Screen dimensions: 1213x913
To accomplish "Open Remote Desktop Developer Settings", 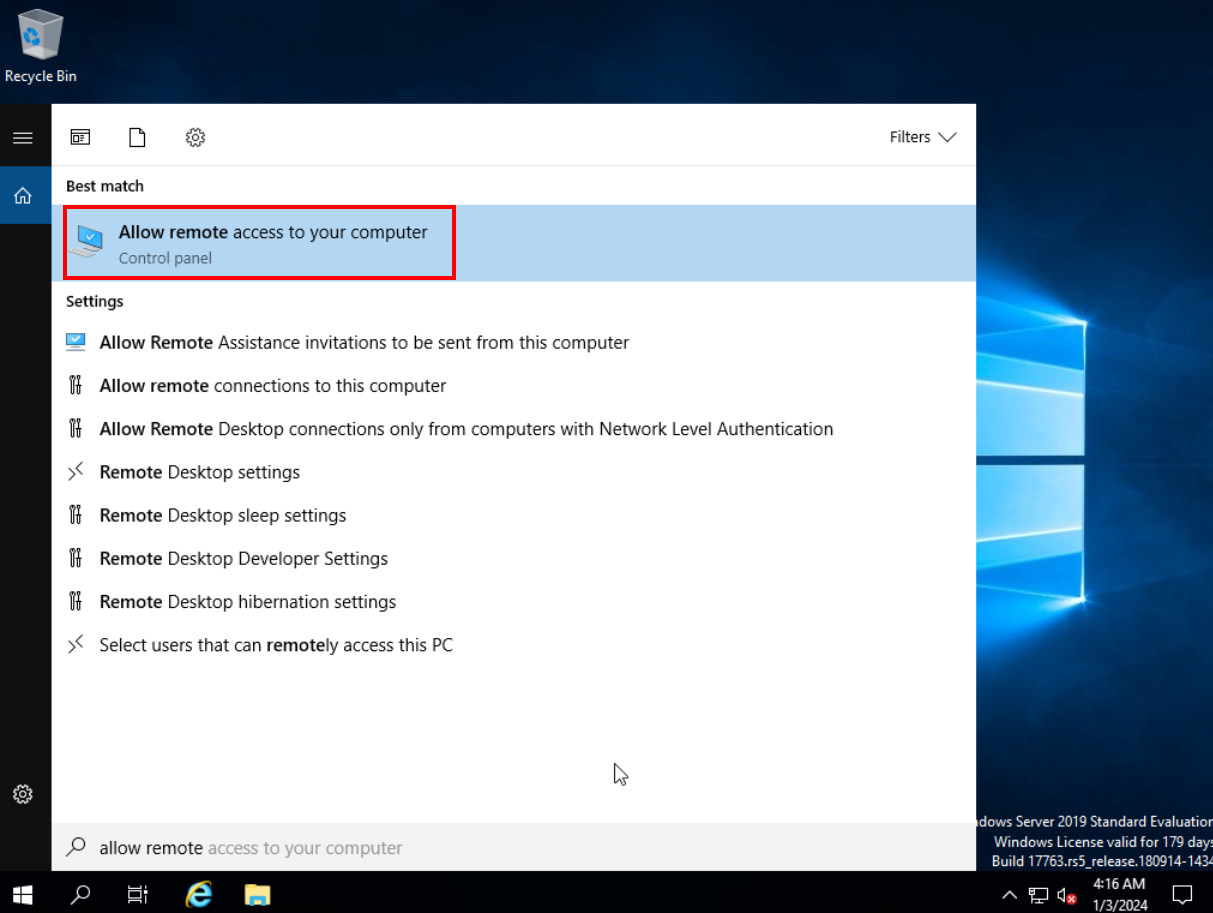I will click(x=243, y=559).
